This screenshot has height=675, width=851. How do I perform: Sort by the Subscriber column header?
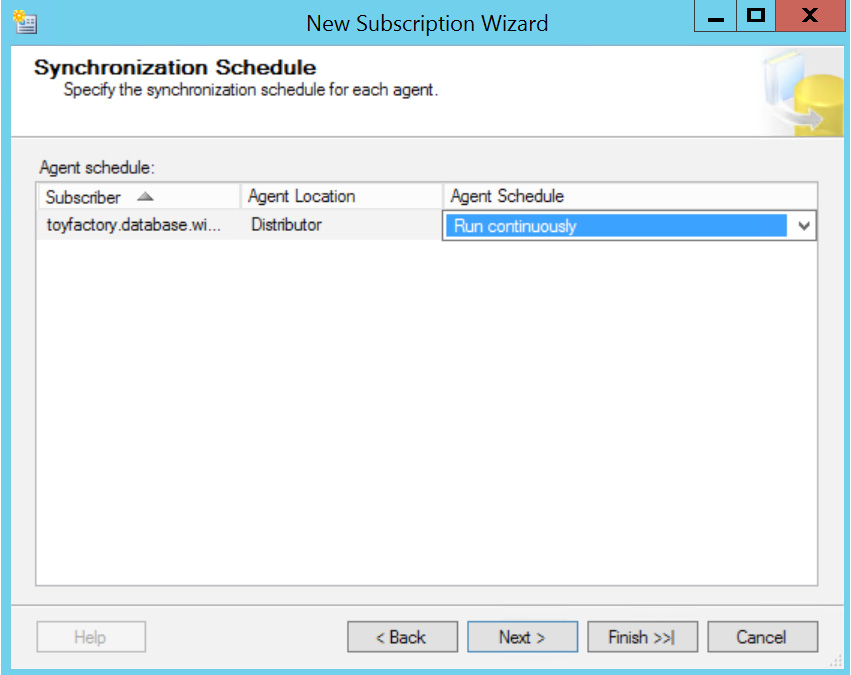tap(139, 196)
